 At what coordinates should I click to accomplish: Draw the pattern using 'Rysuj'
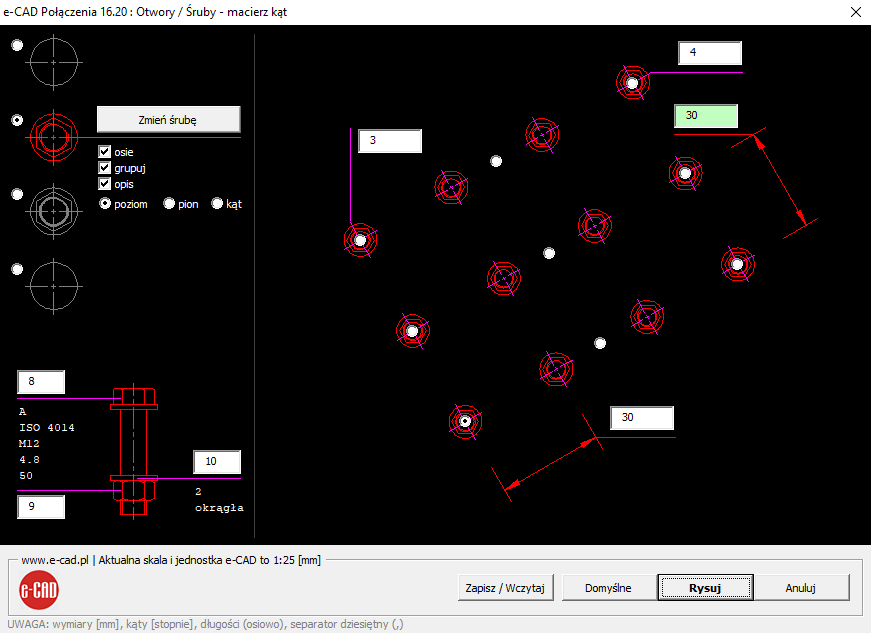[705, 587]
